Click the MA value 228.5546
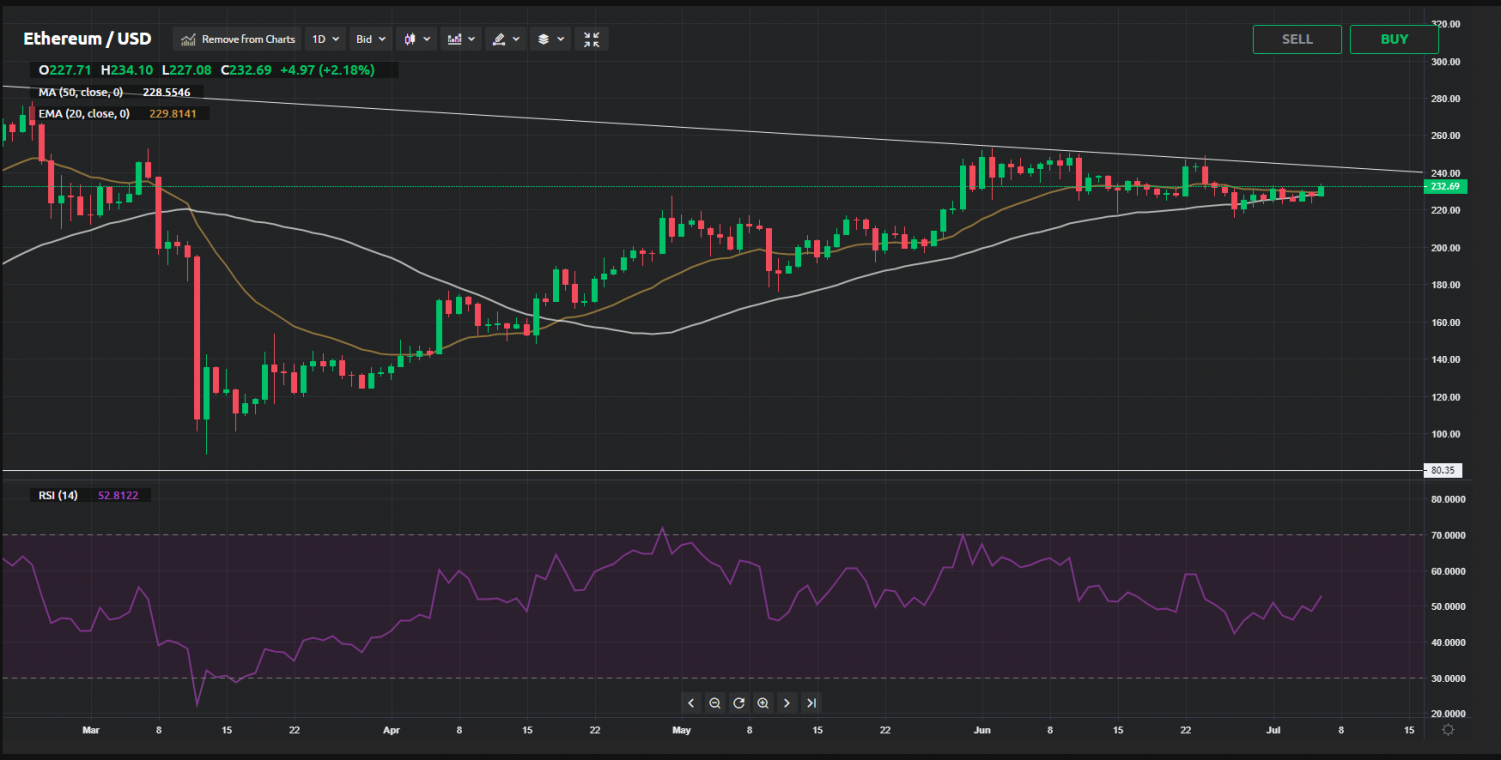Image resolution: width=1501 pixels, height=760 pixels. click(166, 92)
